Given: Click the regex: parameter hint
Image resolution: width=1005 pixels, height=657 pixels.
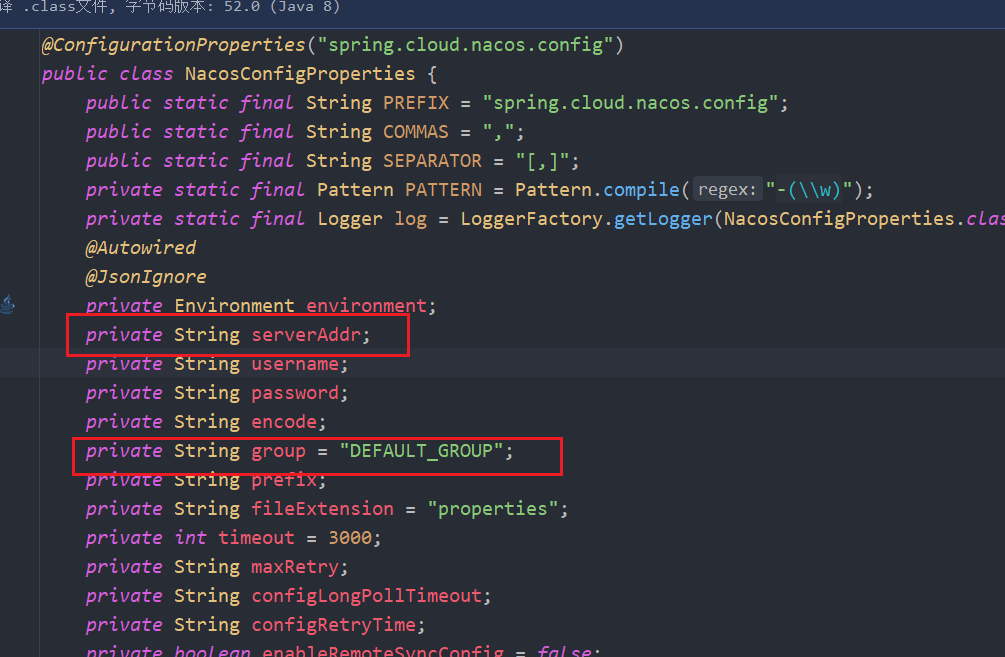Looking at the screenshot, I should coord(727,190).
